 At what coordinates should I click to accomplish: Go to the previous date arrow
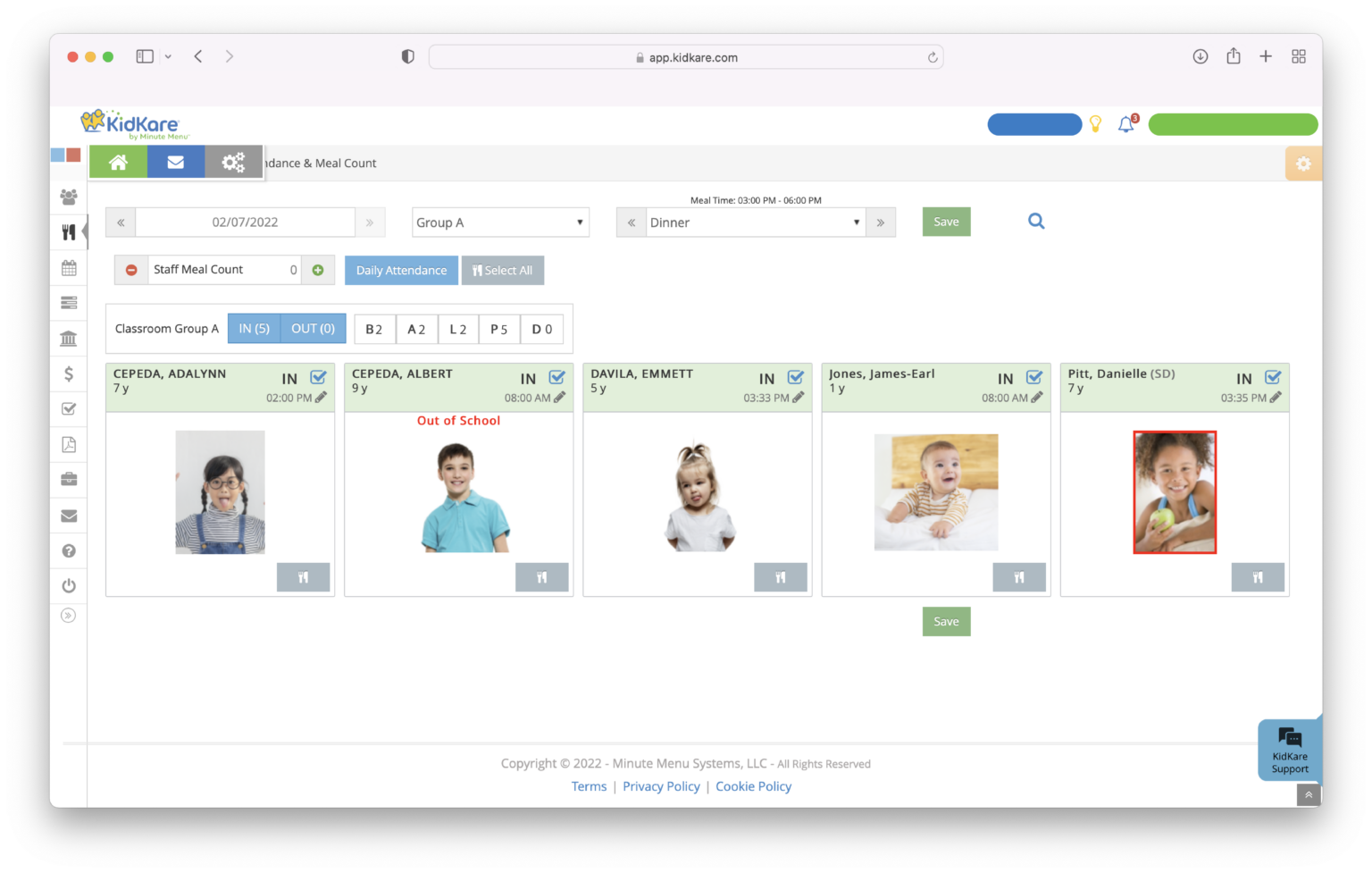(x=121, y=222)
